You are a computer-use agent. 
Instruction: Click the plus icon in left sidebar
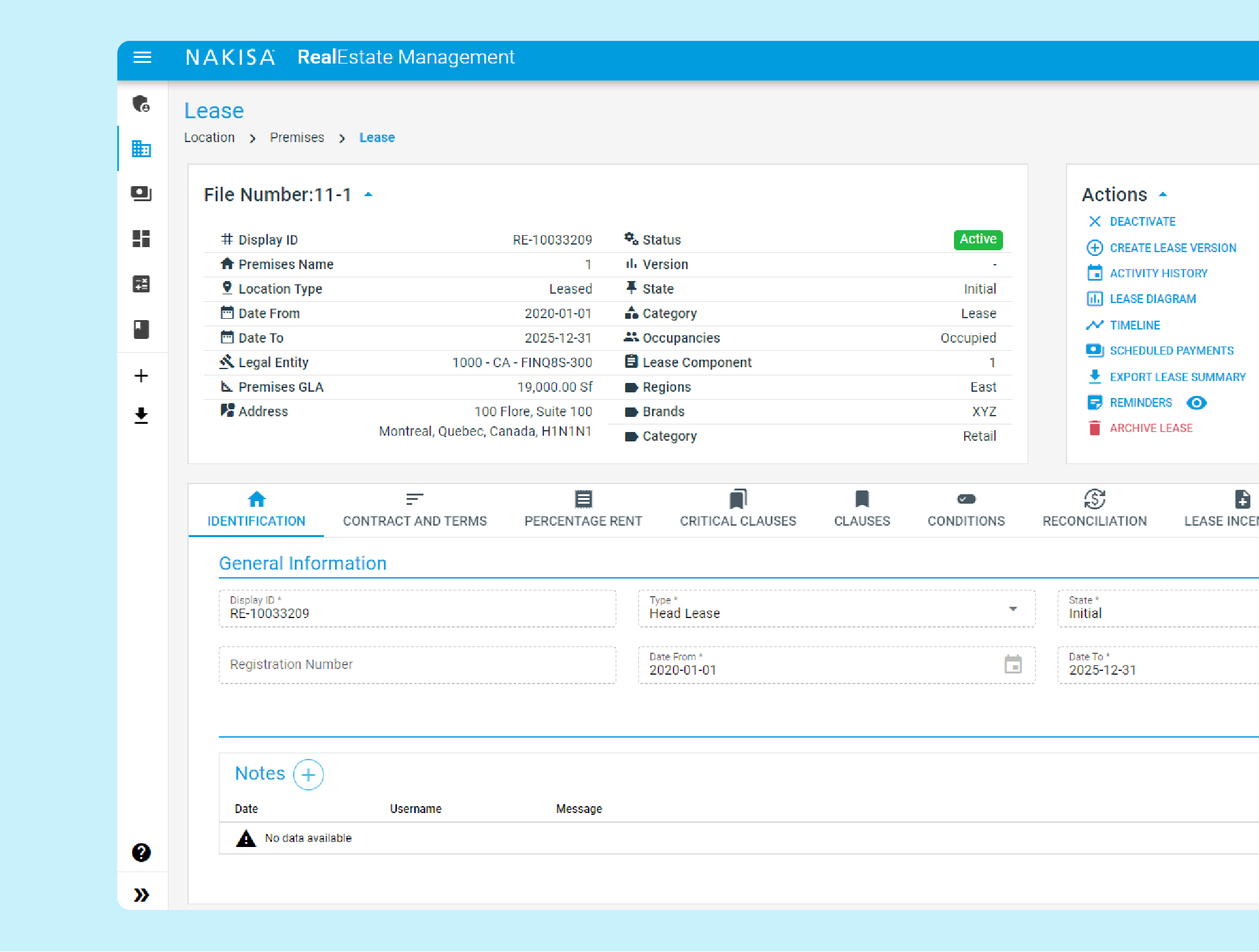click(x=141, y=376)
